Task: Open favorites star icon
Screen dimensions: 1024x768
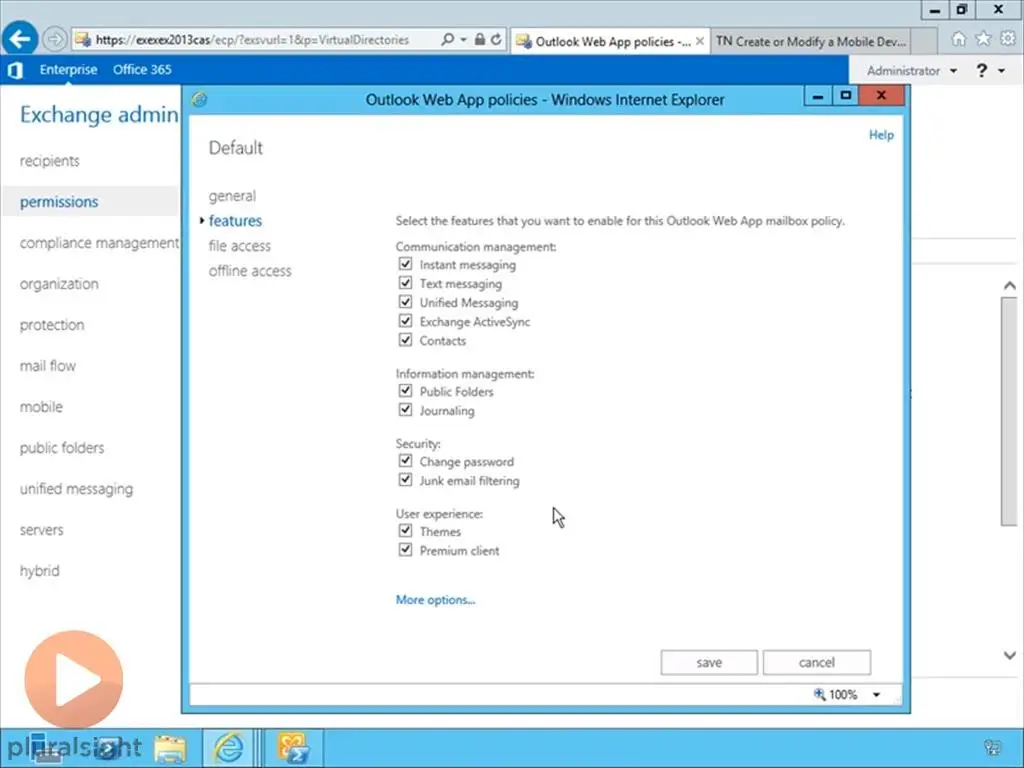Action: 983,39
